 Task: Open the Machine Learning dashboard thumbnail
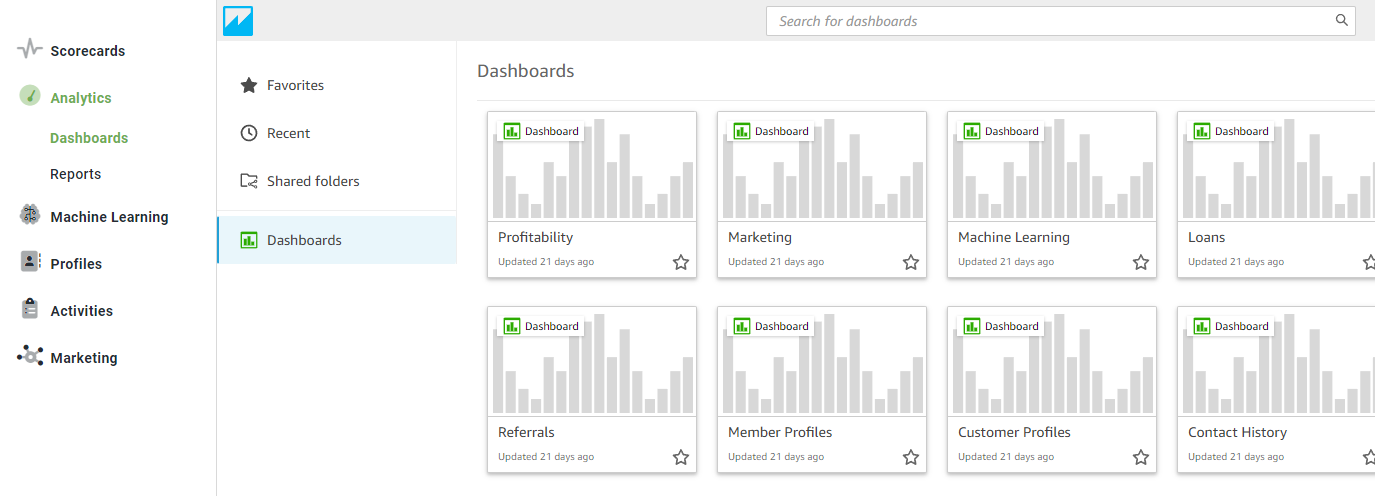tap(1052, 167)
